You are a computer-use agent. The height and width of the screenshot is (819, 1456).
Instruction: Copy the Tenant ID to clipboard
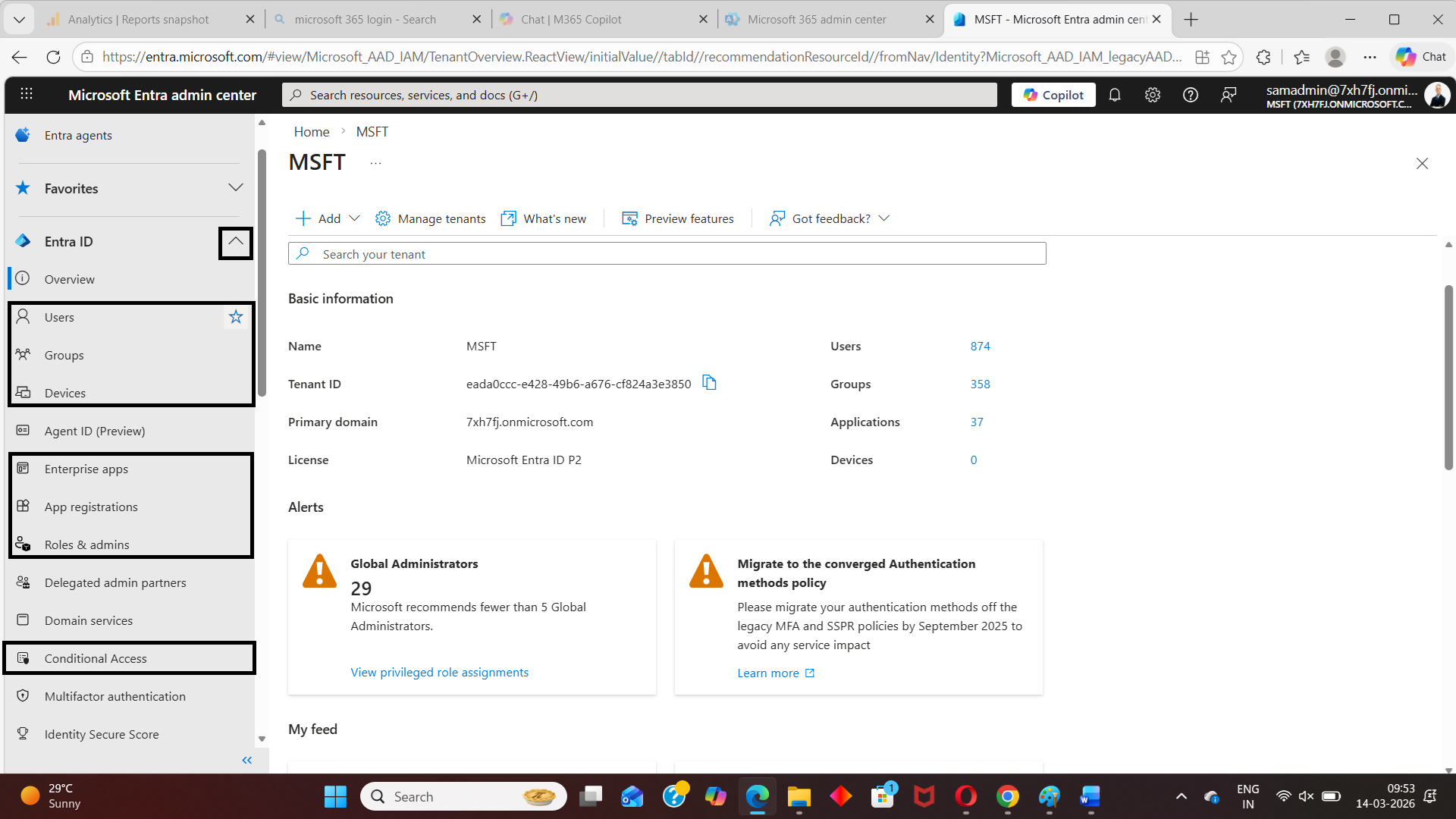709,383
